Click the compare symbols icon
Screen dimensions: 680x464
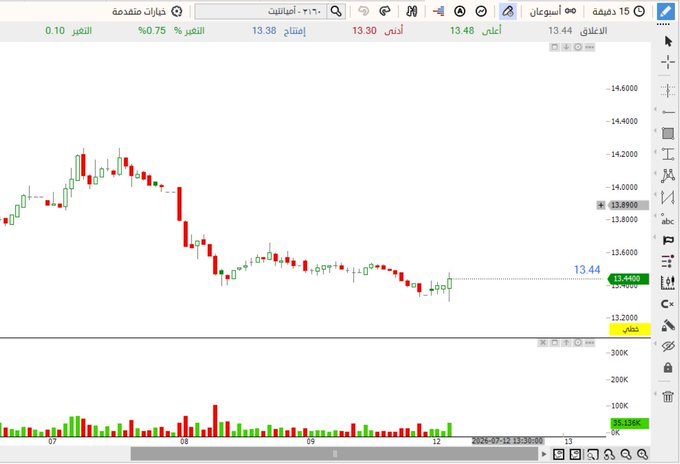coord(412,11)
